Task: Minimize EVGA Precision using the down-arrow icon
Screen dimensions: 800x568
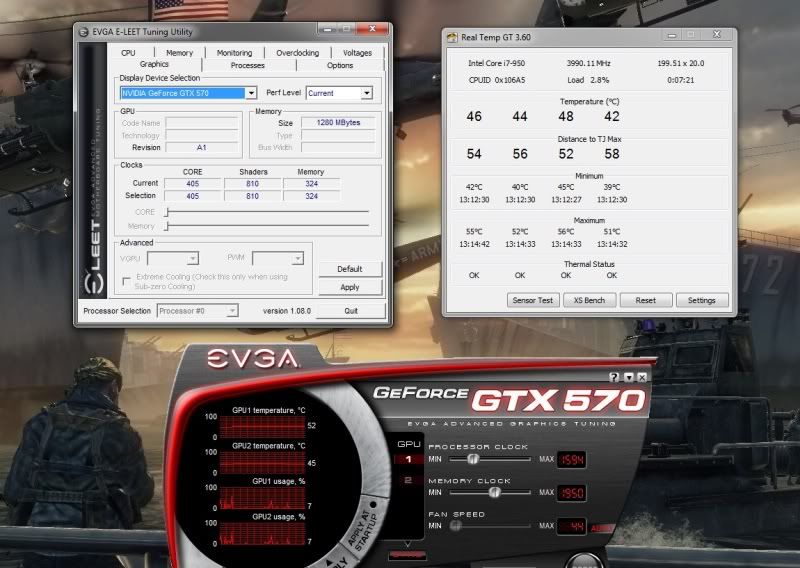Action: click(629, 377)
